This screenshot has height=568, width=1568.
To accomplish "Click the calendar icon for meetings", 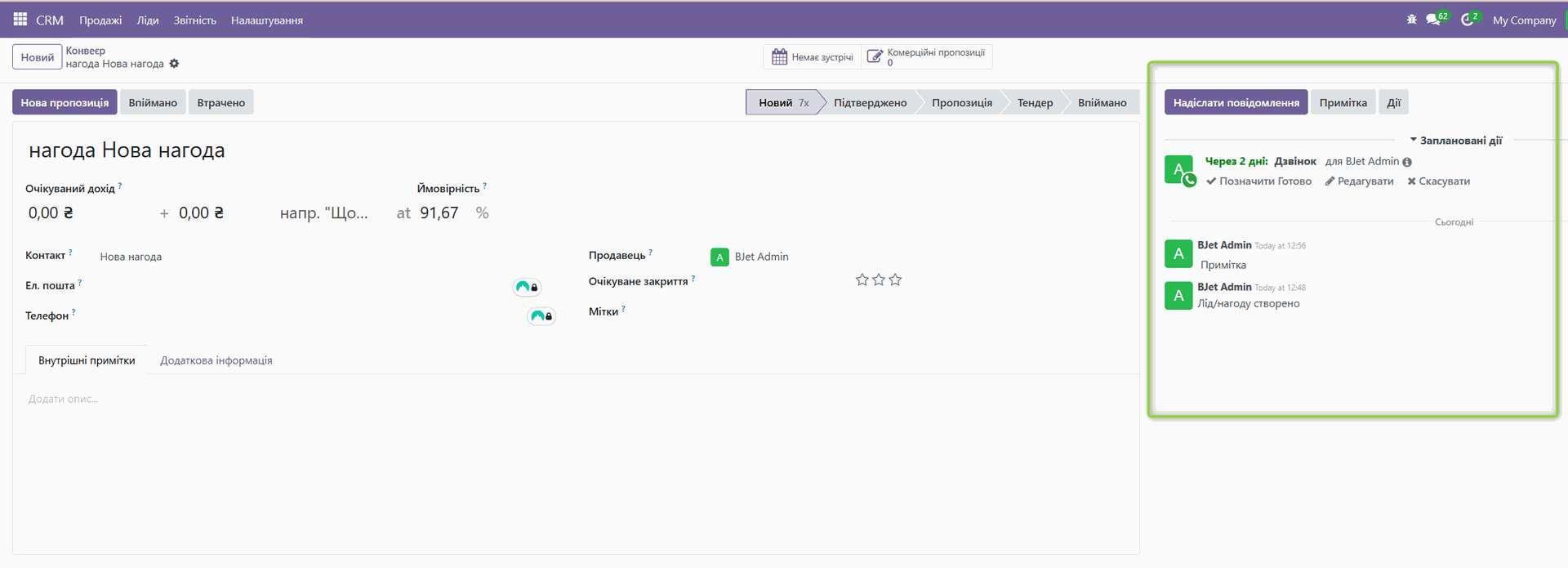I will [779, 57].
